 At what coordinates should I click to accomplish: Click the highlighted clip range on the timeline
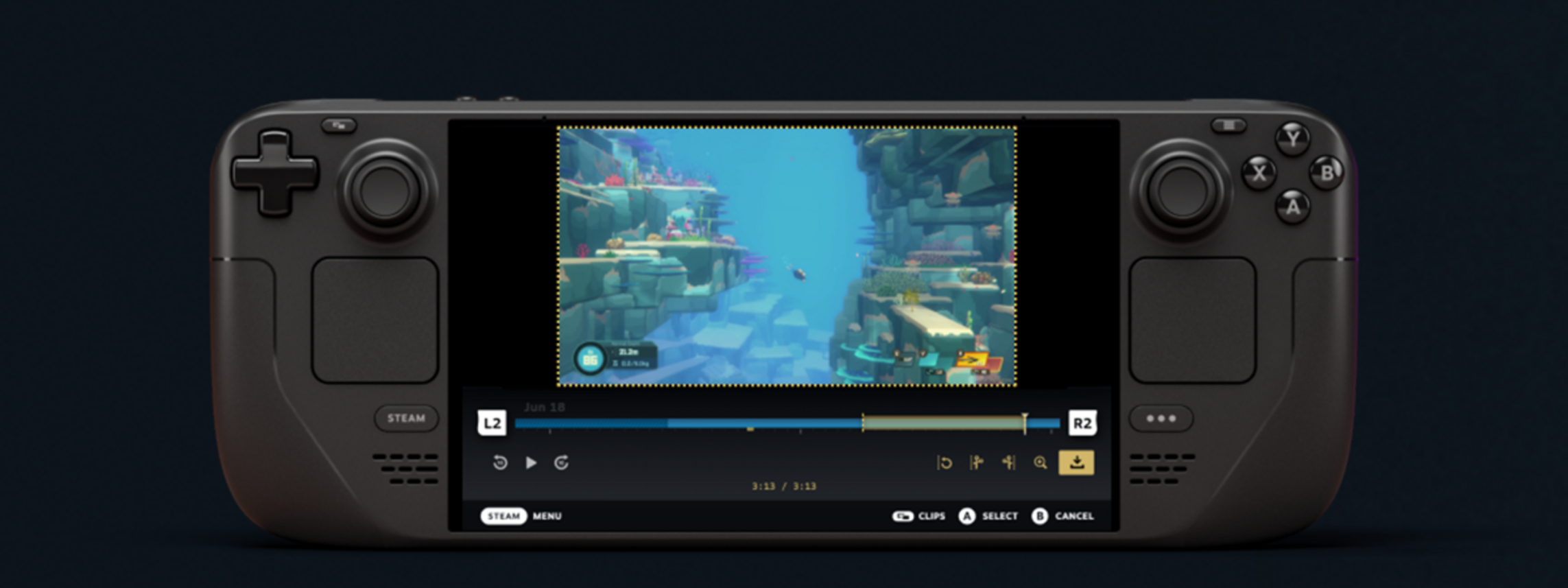[943, 424]
